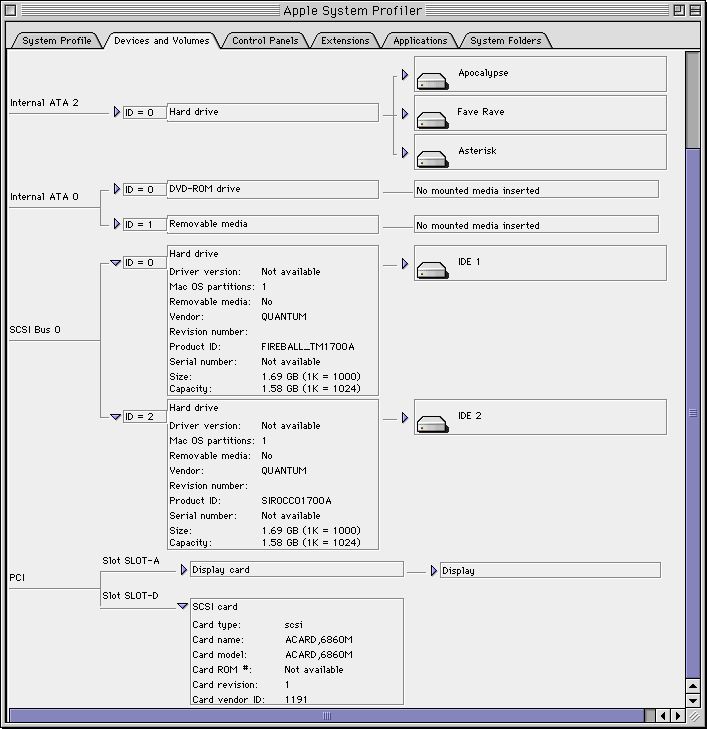Click the IDE 2 volume disk icon
The height and width of the screenshot is (729, 707).
click(432, 423)
